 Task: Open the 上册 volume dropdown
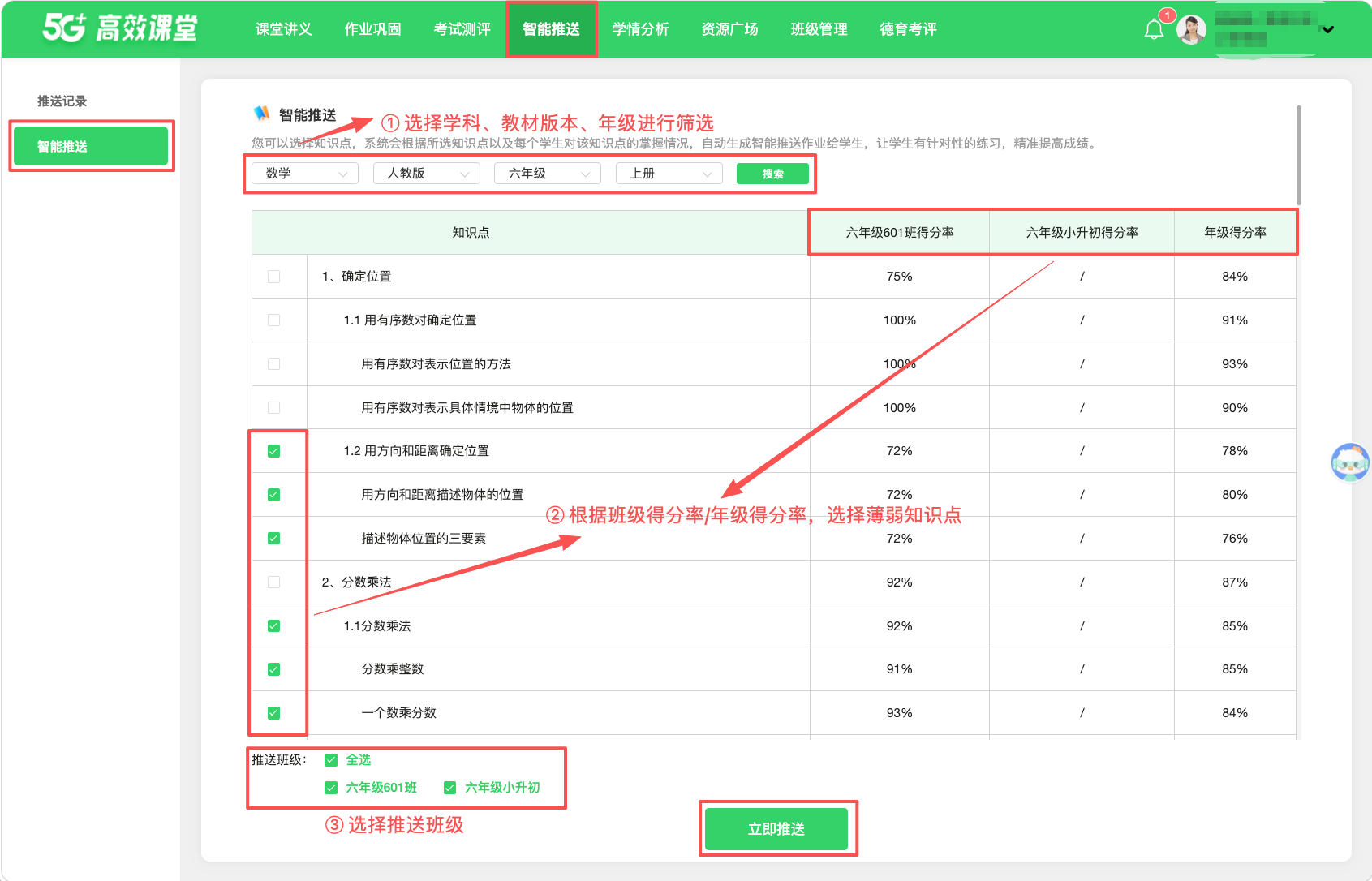(x=669, y=173)
